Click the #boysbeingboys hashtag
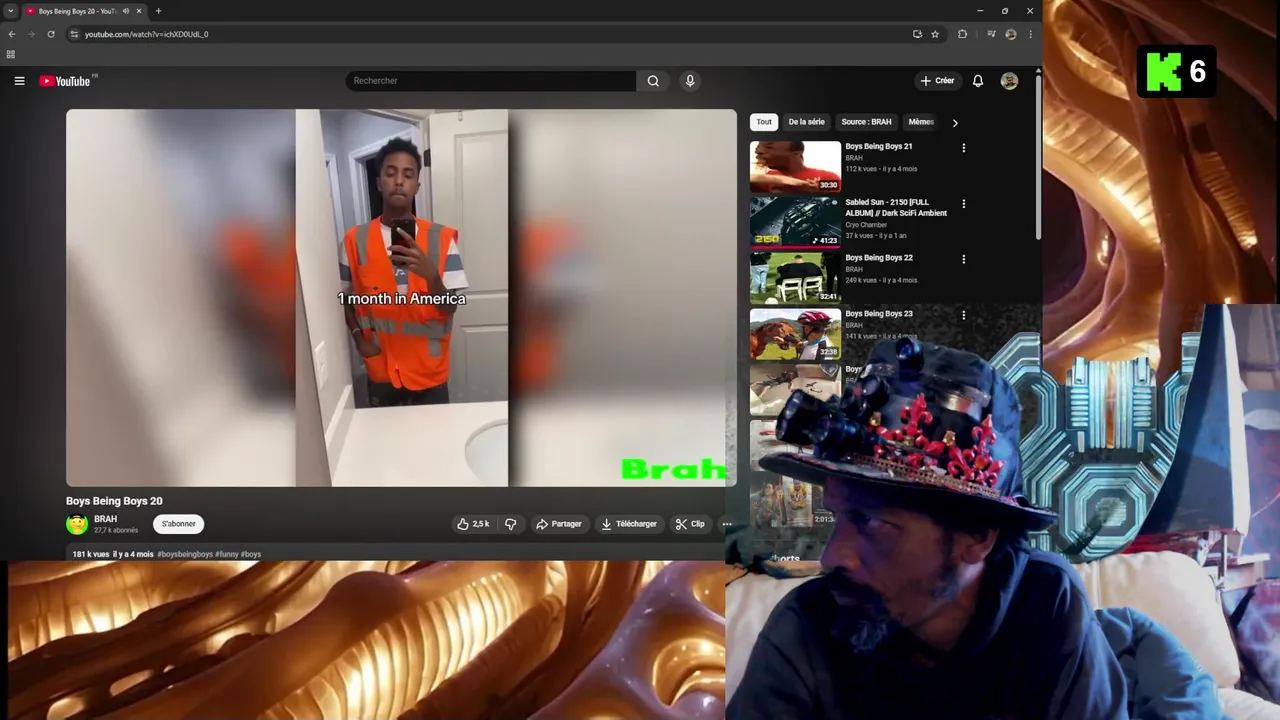Screen dimensions: 1280x720 (185, 554)
